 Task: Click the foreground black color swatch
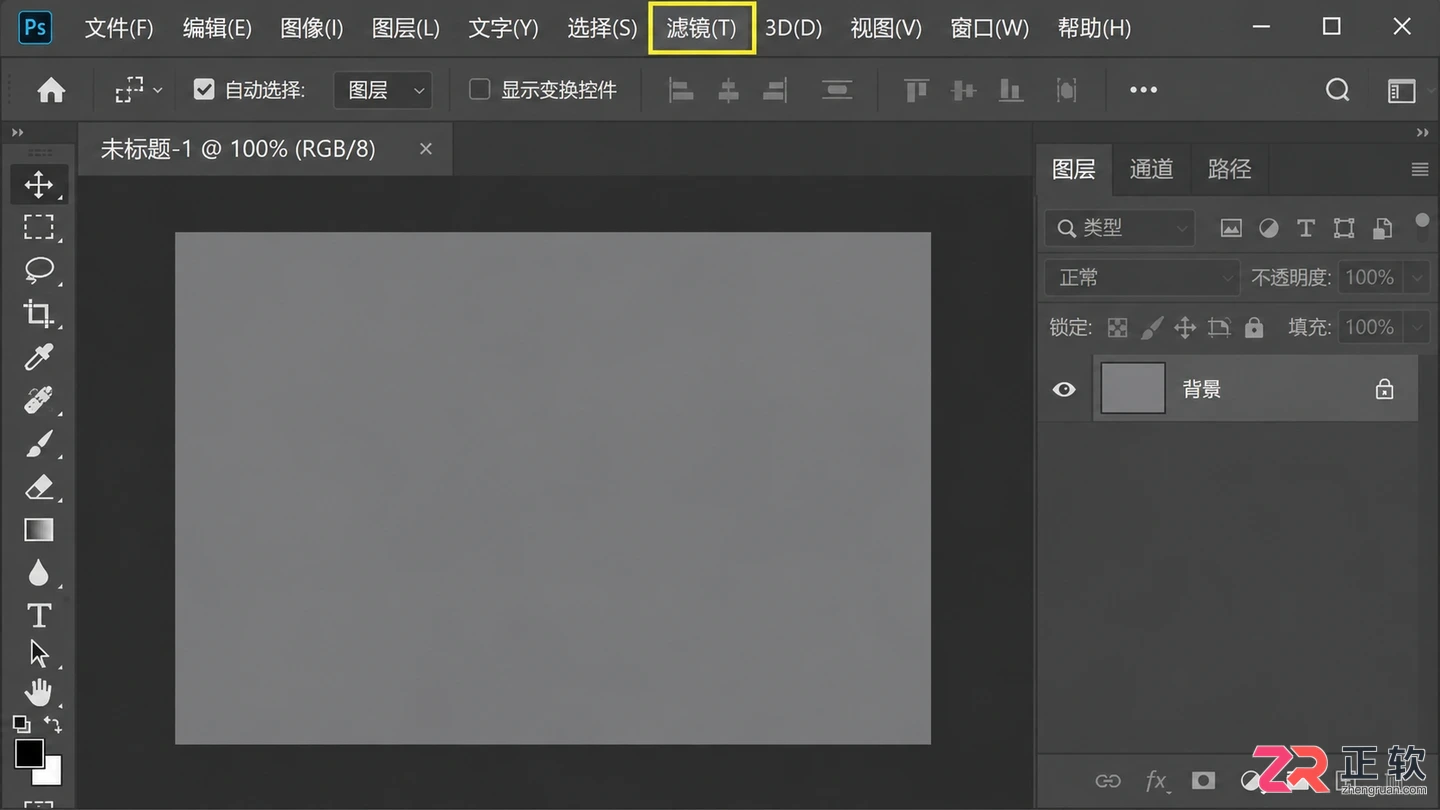(x=28, y=752)
